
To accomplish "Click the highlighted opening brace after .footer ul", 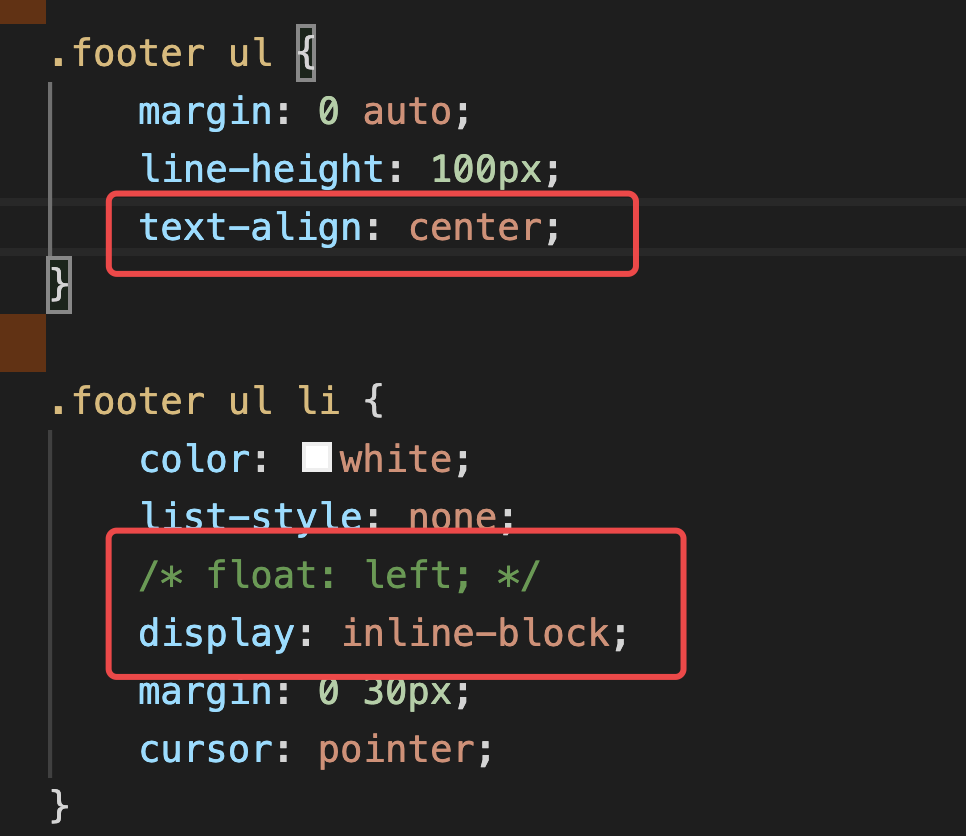I will tap(306, 53).
